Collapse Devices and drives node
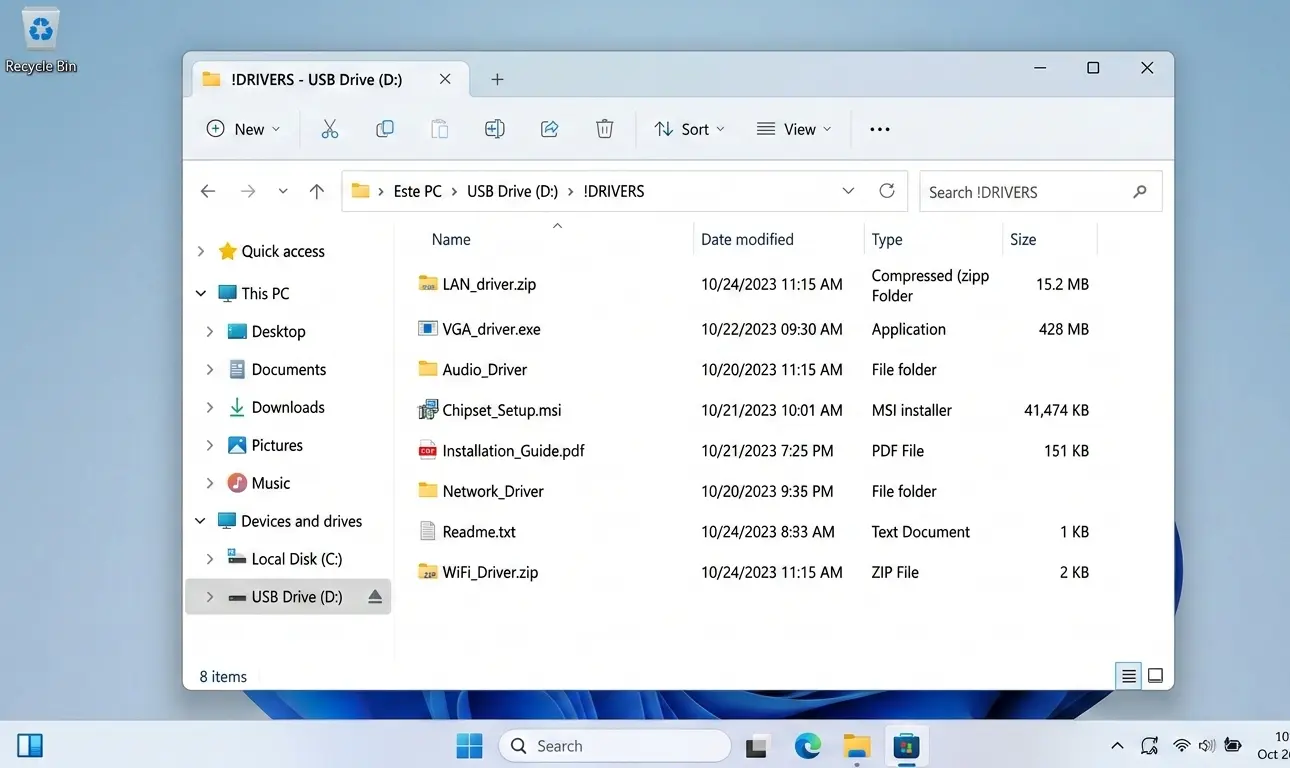1290x768 pixels. [200, 521]
